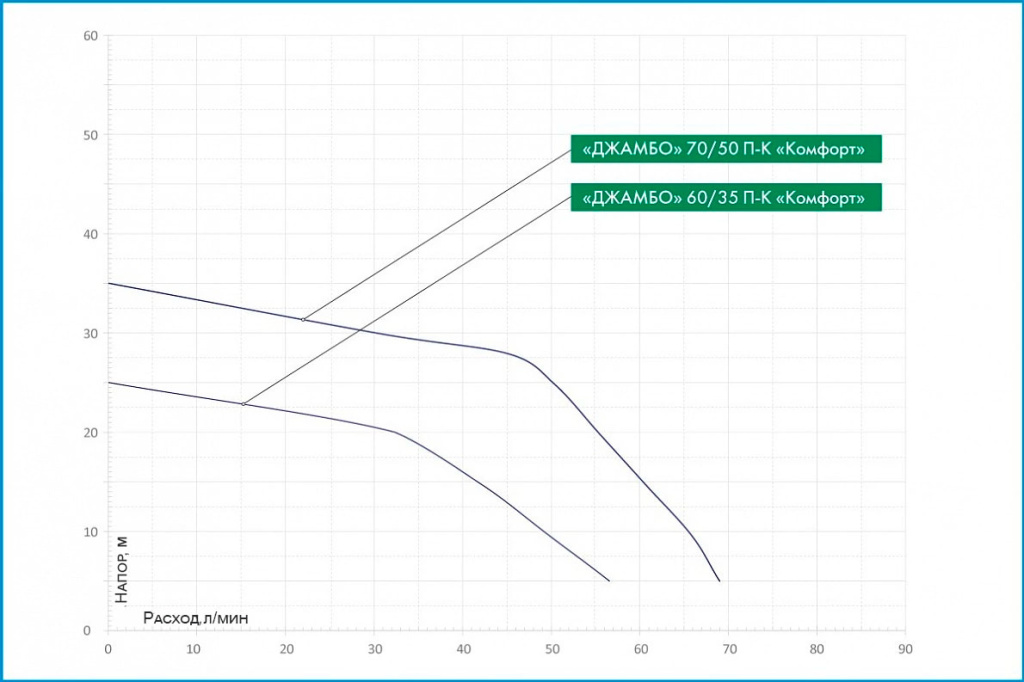The width and height of the screenshot is (1024, 682).
Task: Click the upper curve's start at 35 m
Action: pos(109,284)
